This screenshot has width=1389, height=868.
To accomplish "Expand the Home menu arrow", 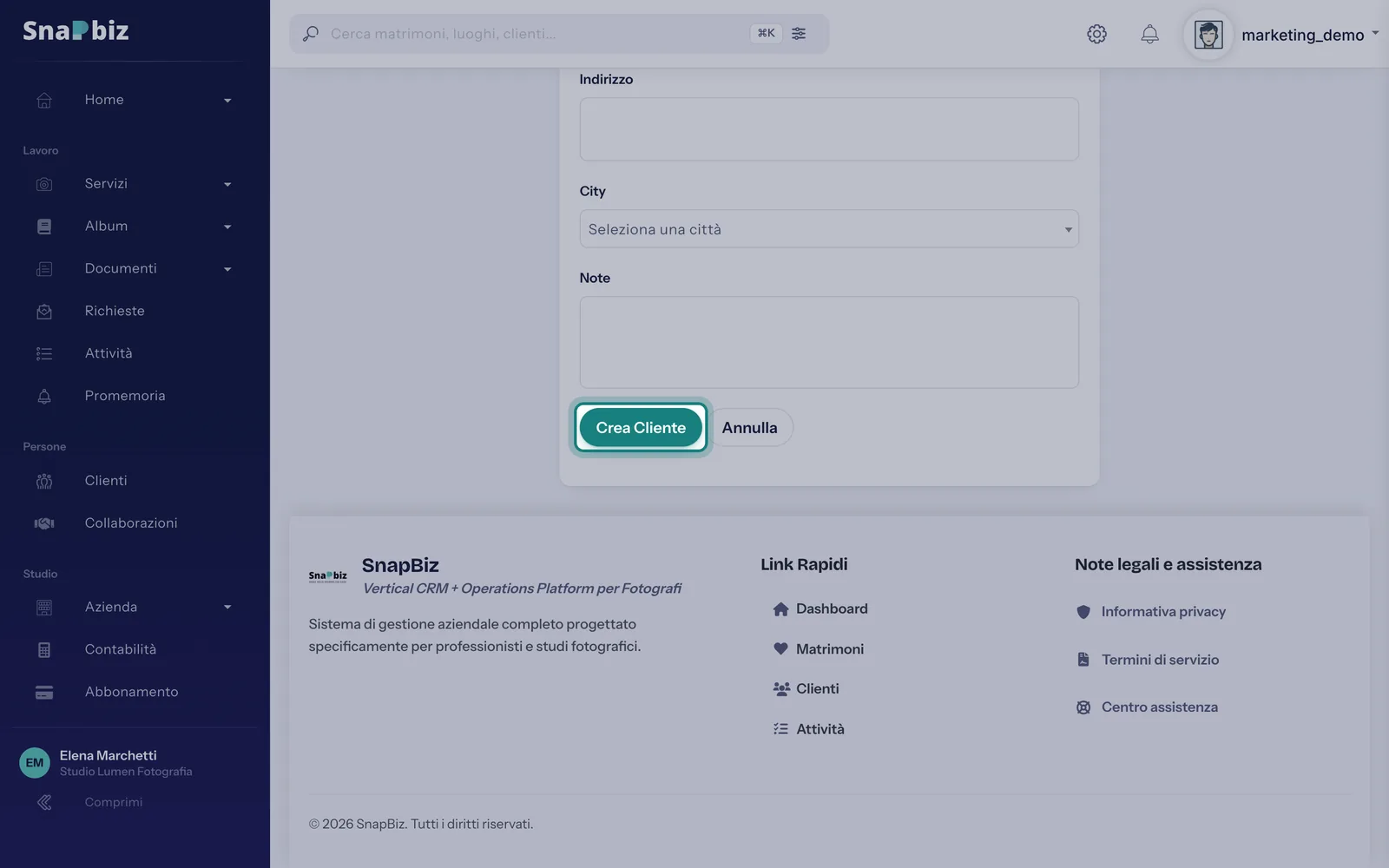I will point(227,101).
